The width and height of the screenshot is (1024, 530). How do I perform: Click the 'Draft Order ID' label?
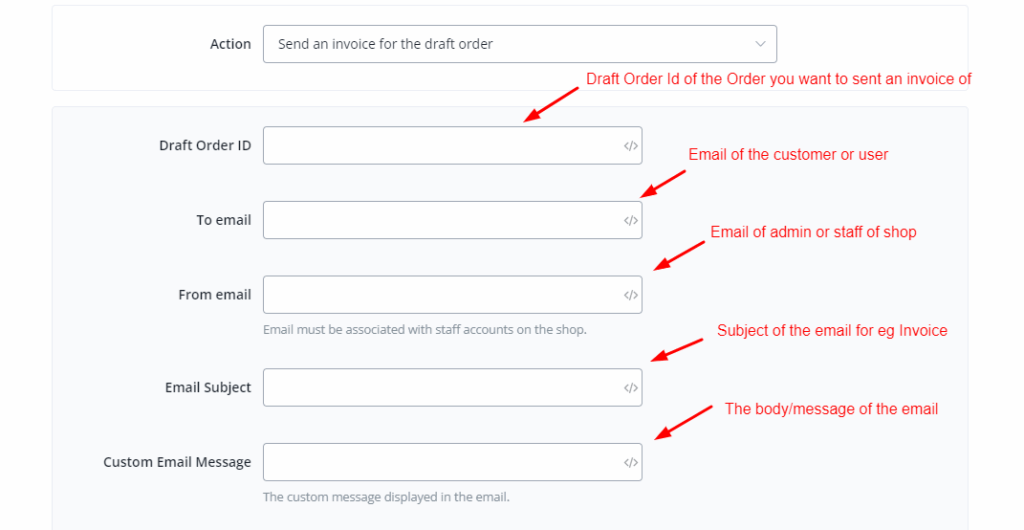click(x=205, y=146)
